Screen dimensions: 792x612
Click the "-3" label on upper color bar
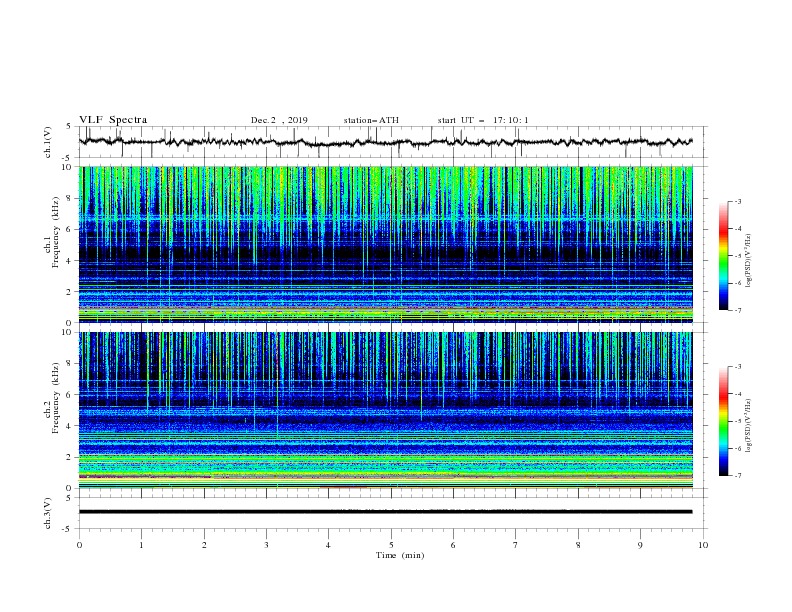pos(737,201)
